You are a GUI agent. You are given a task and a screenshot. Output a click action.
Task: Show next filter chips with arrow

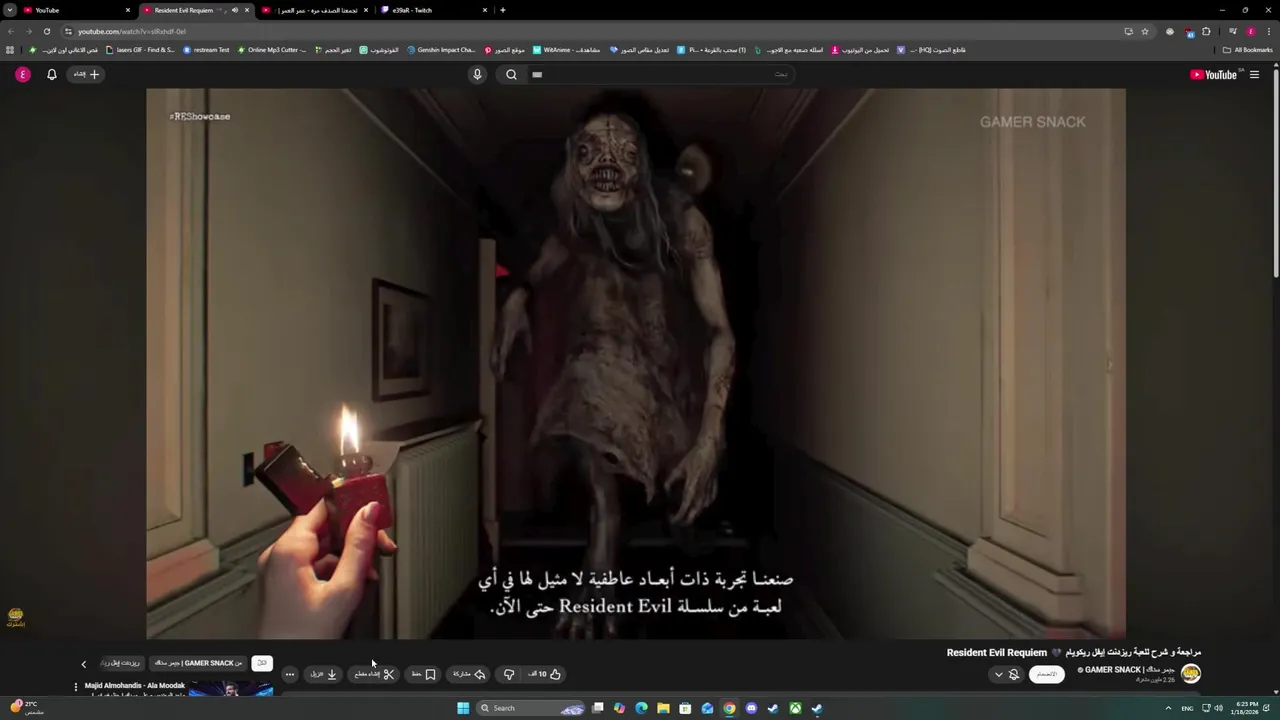tap(84, 663)
